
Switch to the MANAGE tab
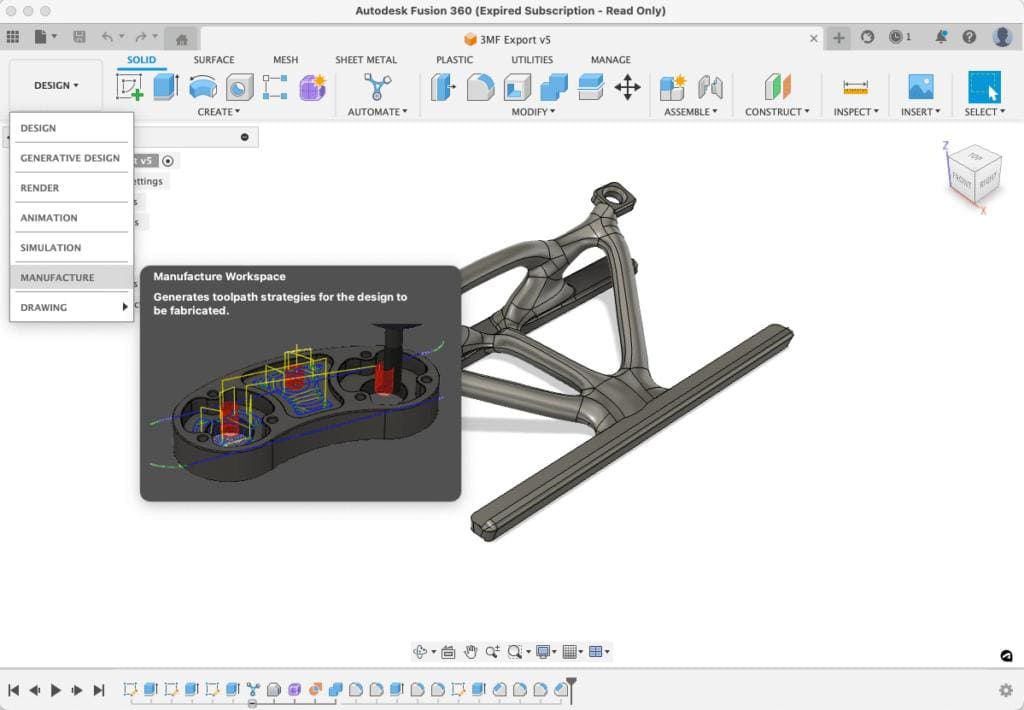[x=611, y=59]
